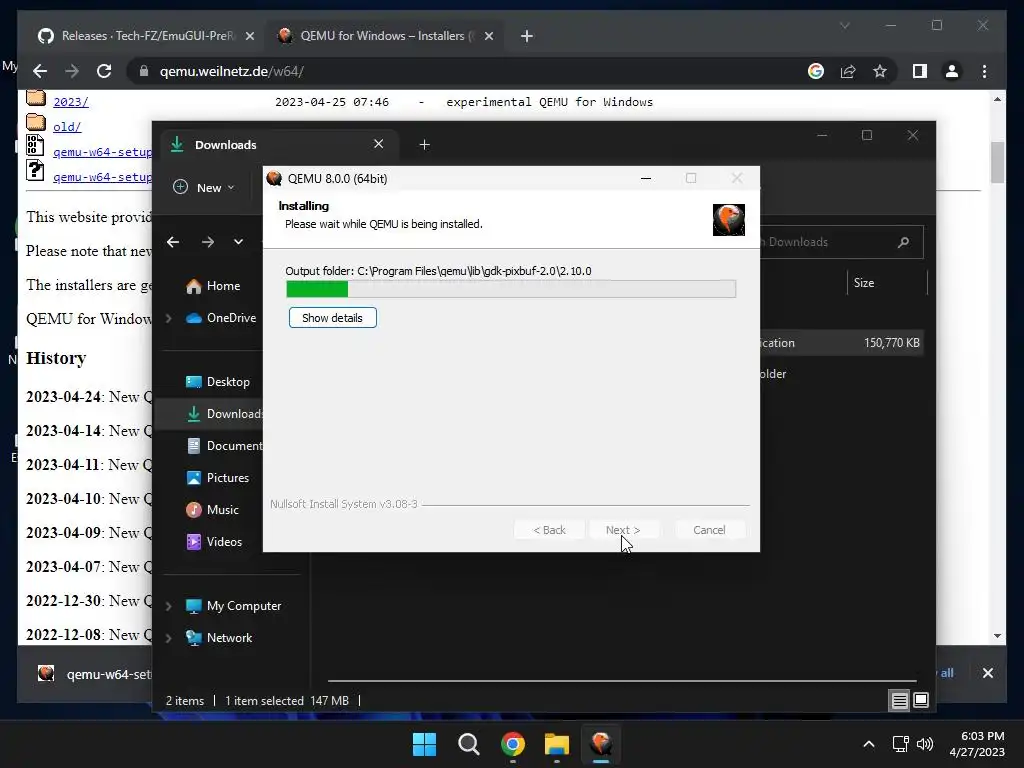The height and width of the screenshot is (768, 1024).
Task: Switch Explorer to large icons view
Action: tap(921, 701)
